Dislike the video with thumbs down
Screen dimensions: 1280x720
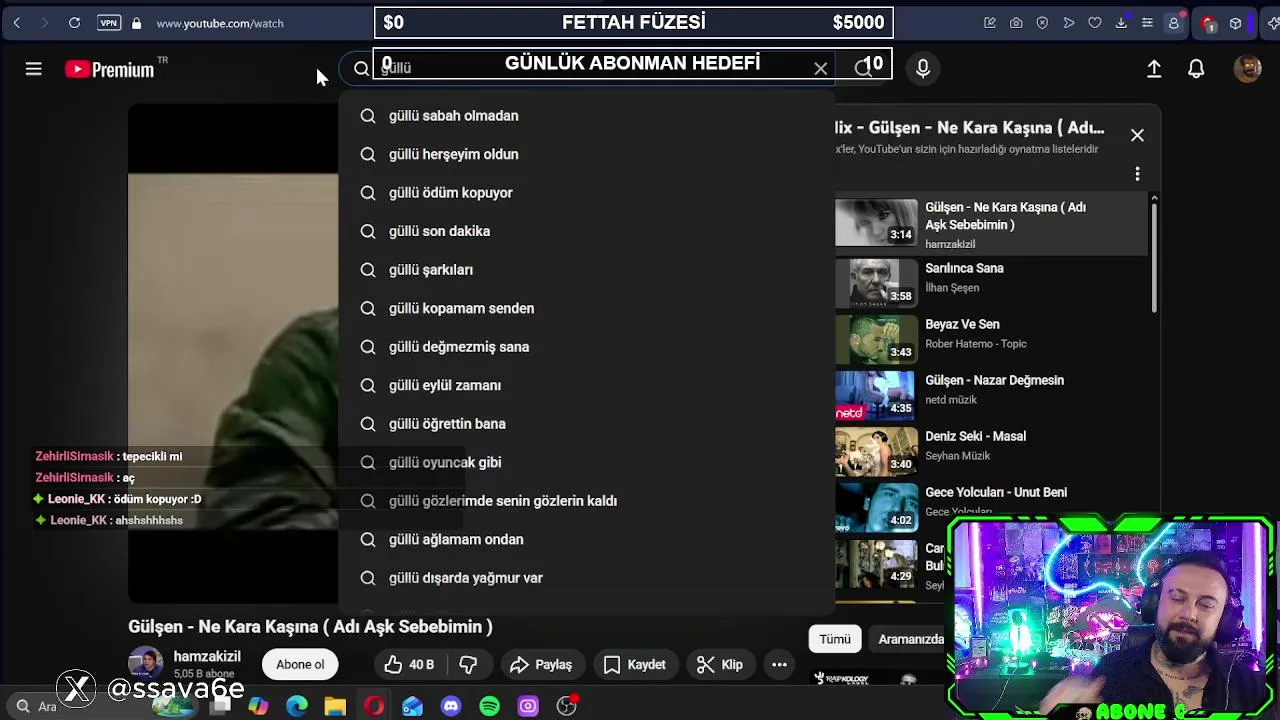pyautogui.click(x=468, y=664)
